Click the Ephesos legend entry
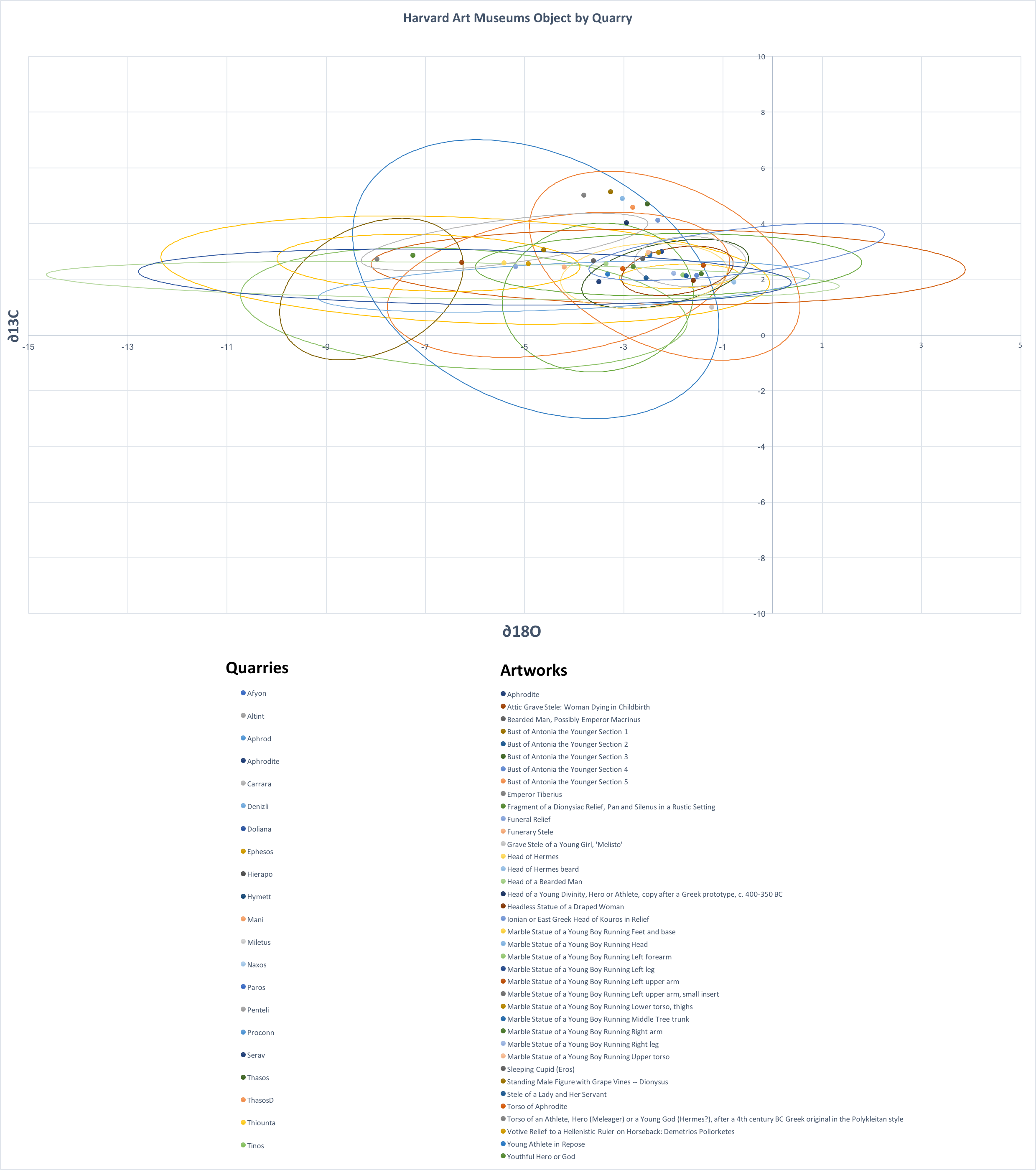This screenshot has width=1036, height=1170. (x=260, y=851)
